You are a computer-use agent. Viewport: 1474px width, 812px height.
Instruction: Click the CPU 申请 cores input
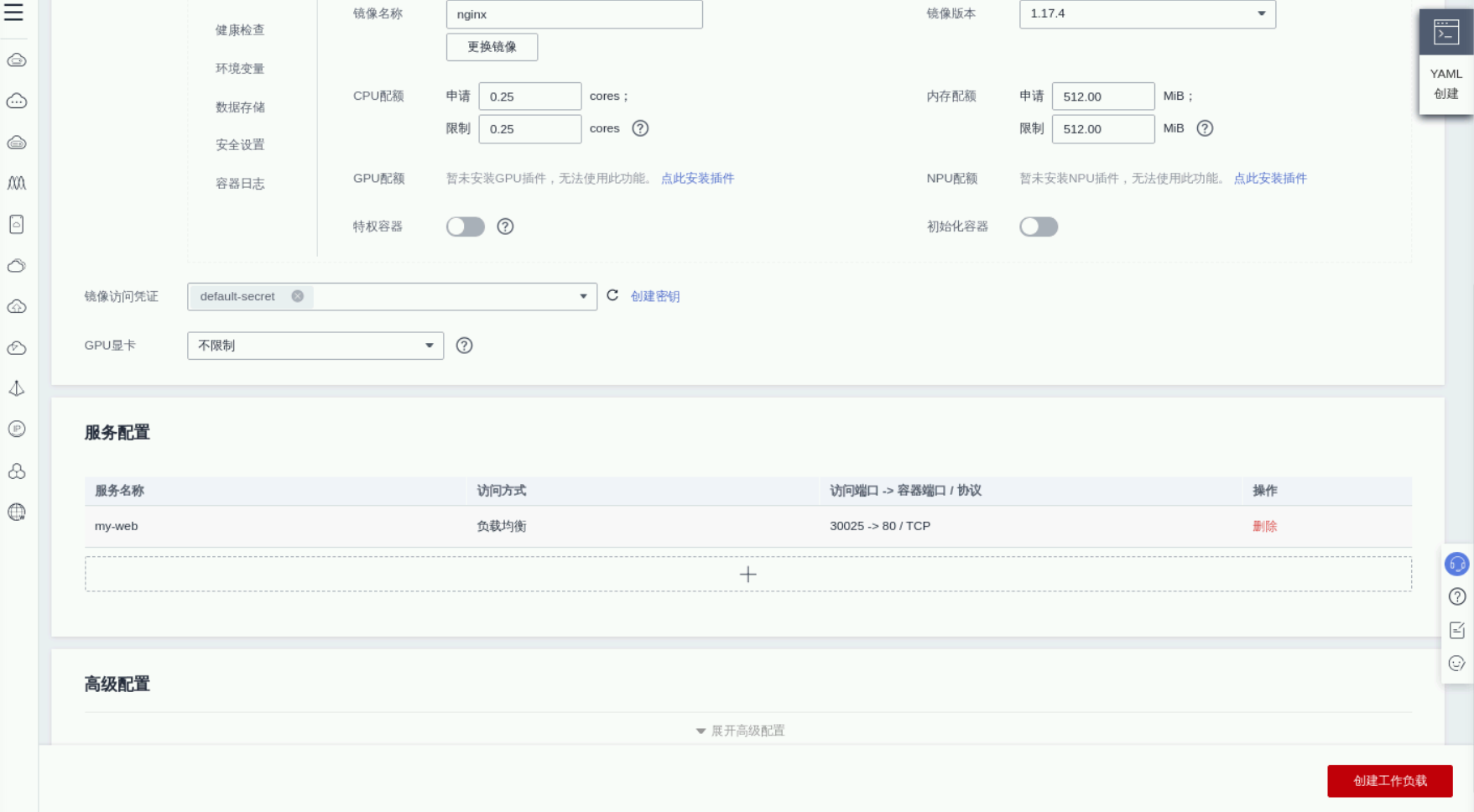[x=530, y=96]
